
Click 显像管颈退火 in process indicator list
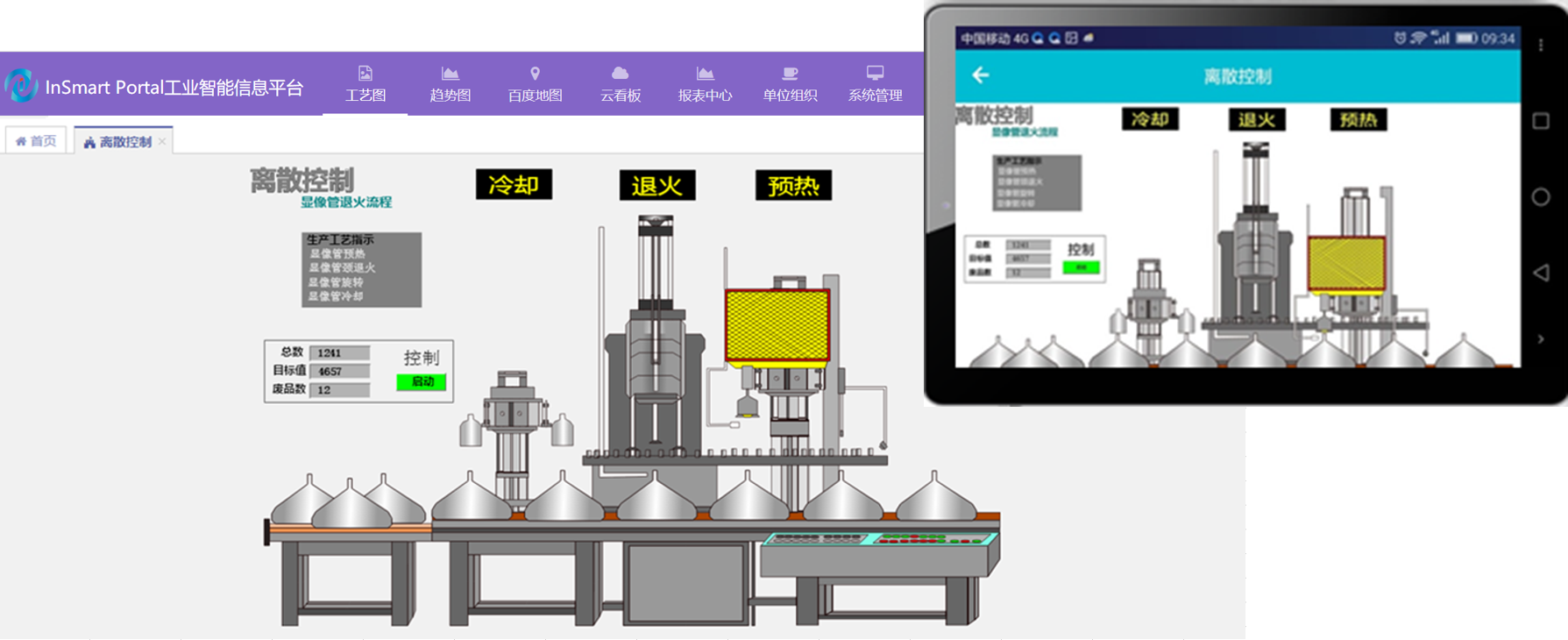[342, 267]
